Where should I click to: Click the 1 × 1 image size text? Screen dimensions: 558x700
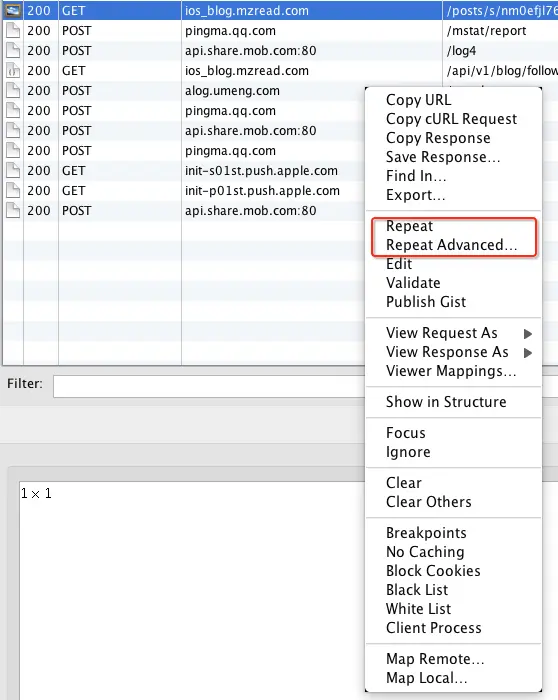[36, 493]
